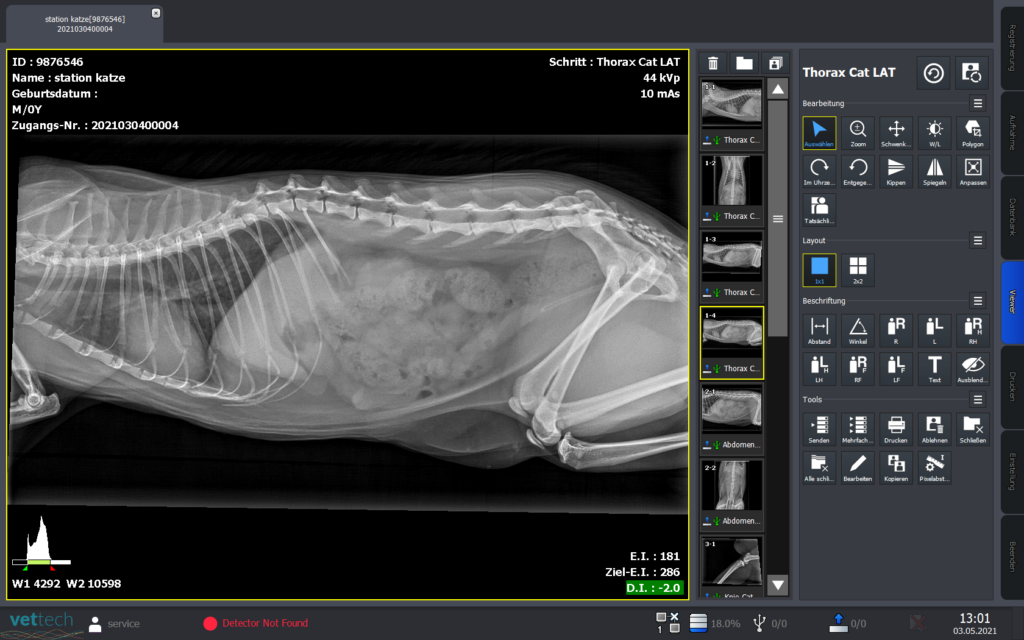The image size is (1024, 640).
Task: Click the Detector Not Found status
Action: pyautogui.click(x=264, y=623)
